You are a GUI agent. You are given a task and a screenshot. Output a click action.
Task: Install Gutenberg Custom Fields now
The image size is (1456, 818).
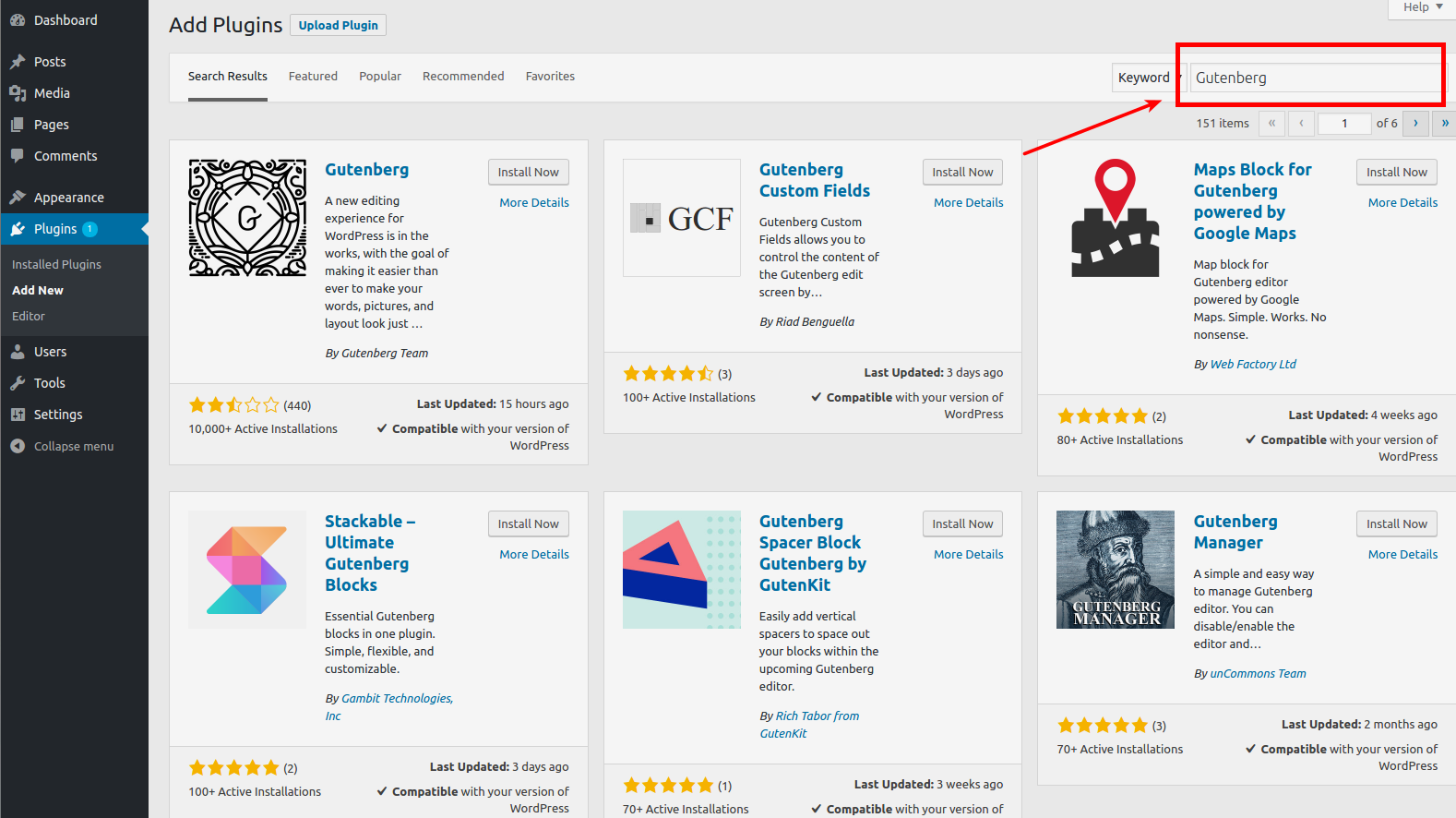coord(962,172)
